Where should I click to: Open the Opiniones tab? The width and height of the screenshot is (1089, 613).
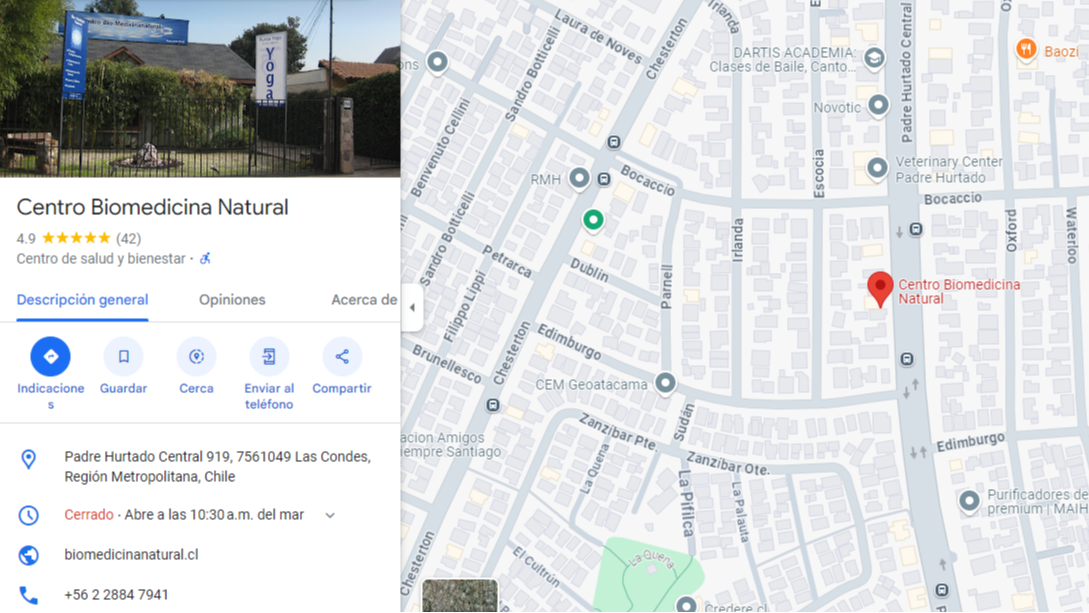[232, 300]
